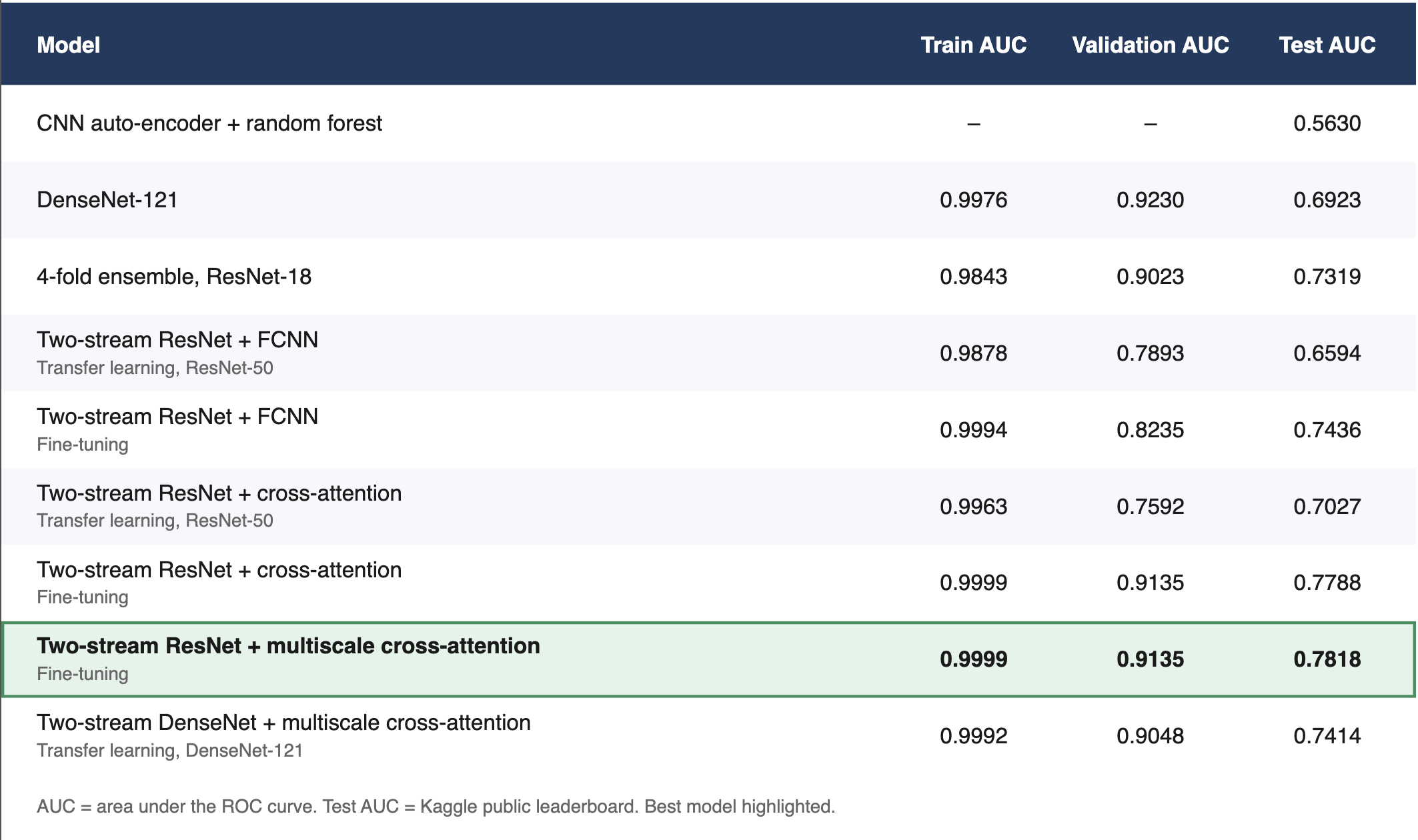This screenshot has height=840, width=1418.
Task: Click test AUC value 0.7414
Action: pyautogui.click(x=1327, y=736)
